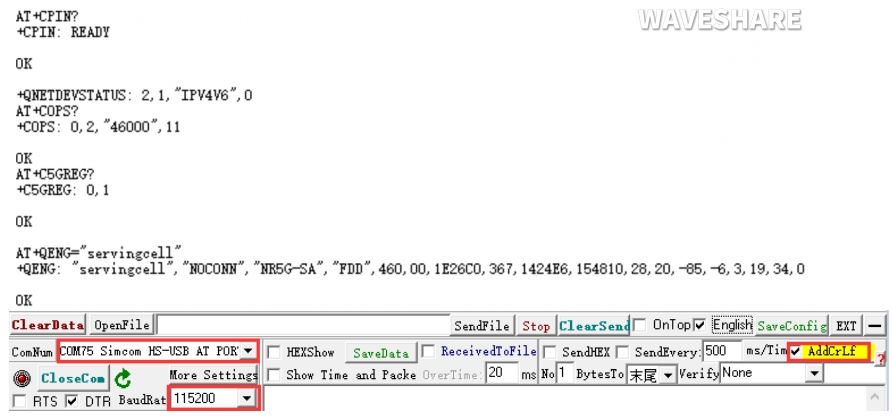Image resolution: width=892 pixels, height=419 pixels.
Task: Enable the RTS checkbox
Action: (19, 401)
